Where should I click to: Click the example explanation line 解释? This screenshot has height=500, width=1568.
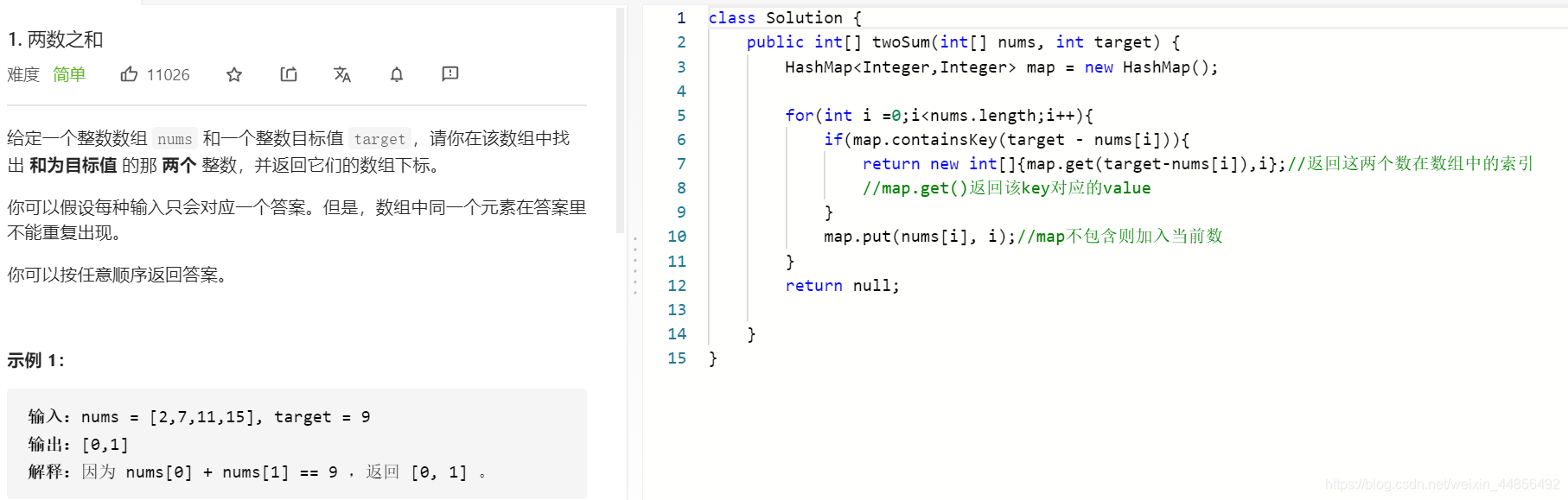(x=258, y=472)
